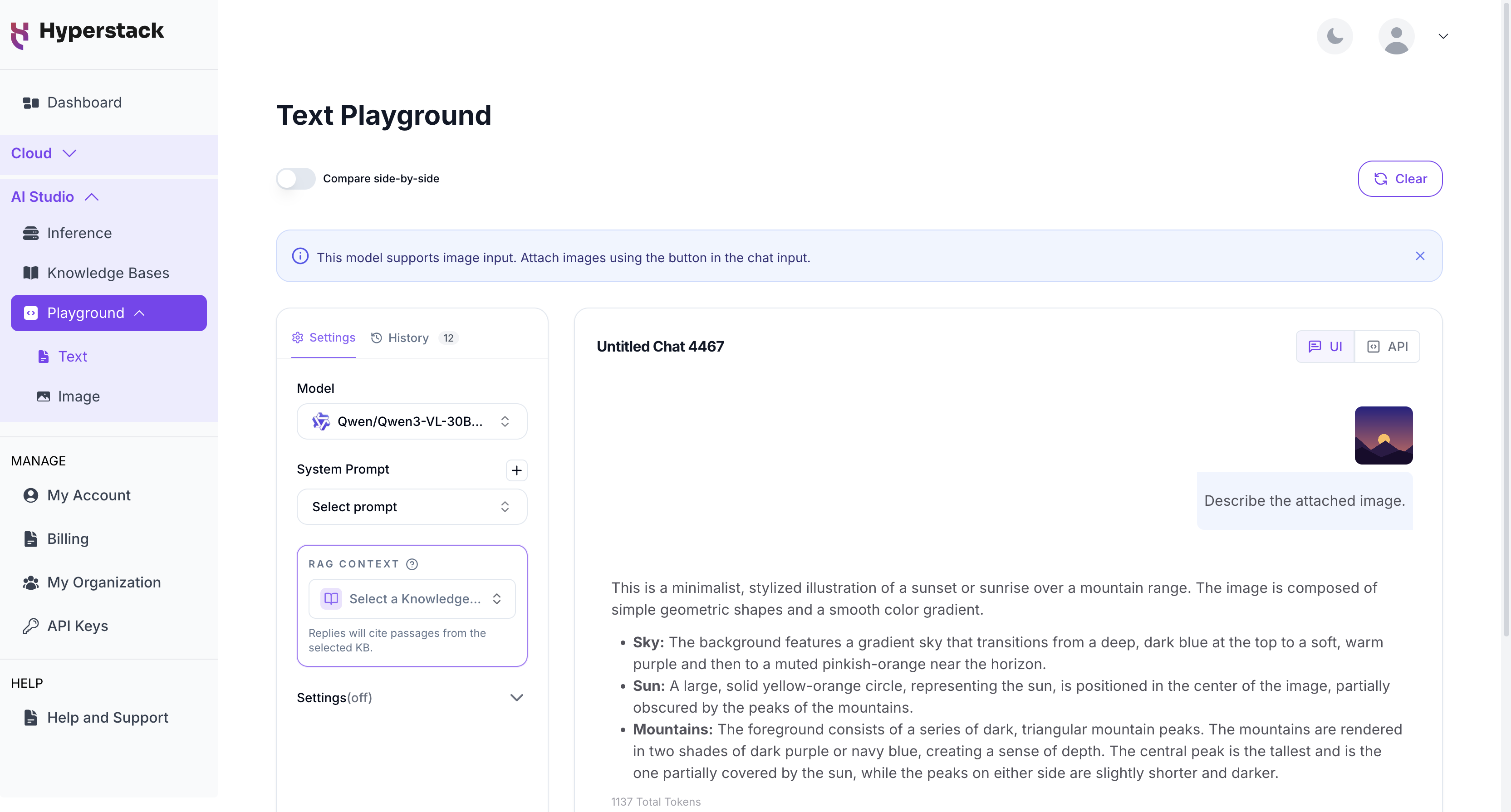This screenshot has height=812, width=1511.
Task: Click the History clock icon
Action: pyautogui.click(x=377, y=338)
